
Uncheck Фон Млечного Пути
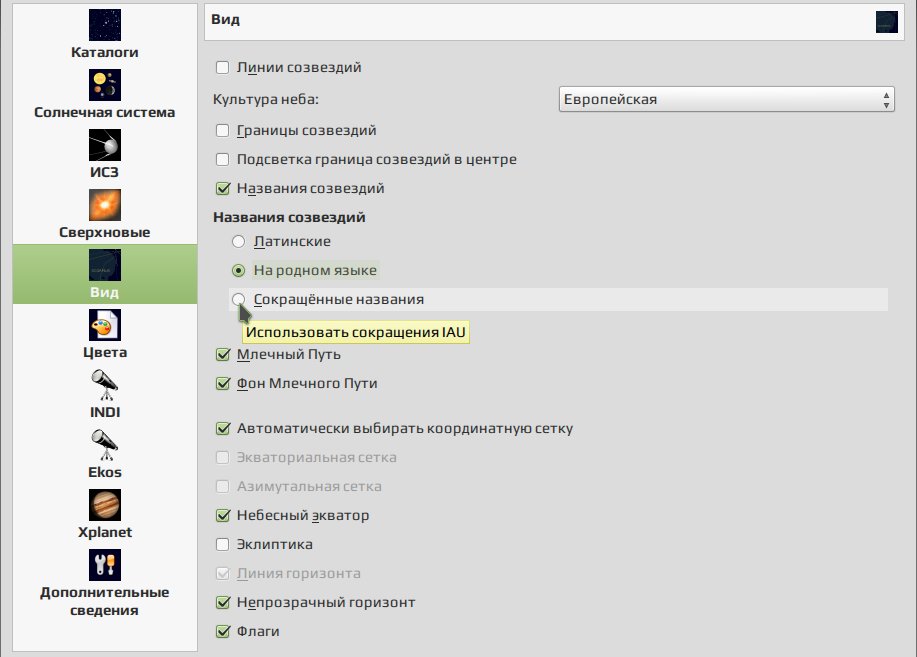(222, 383)
